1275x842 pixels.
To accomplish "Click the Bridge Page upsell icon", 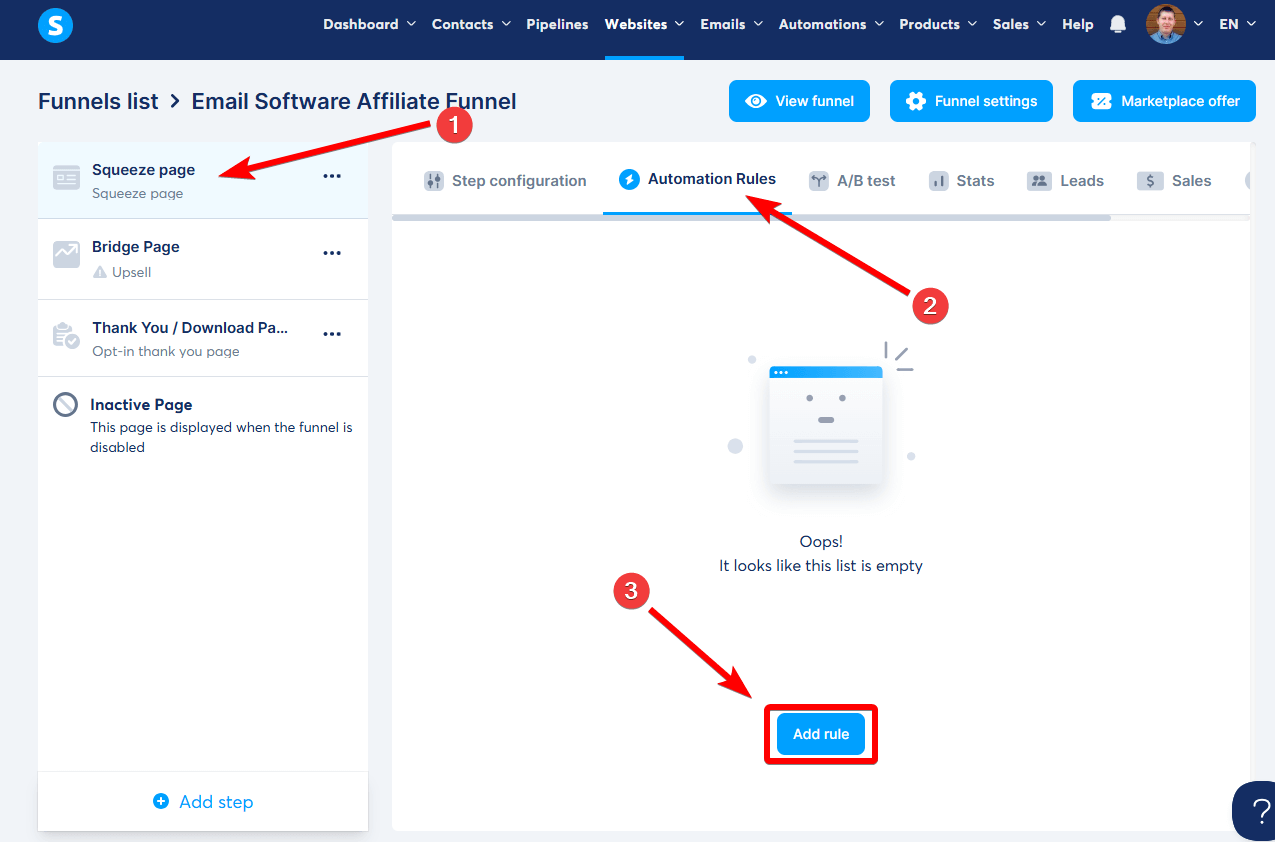I will tap(66, 255).
